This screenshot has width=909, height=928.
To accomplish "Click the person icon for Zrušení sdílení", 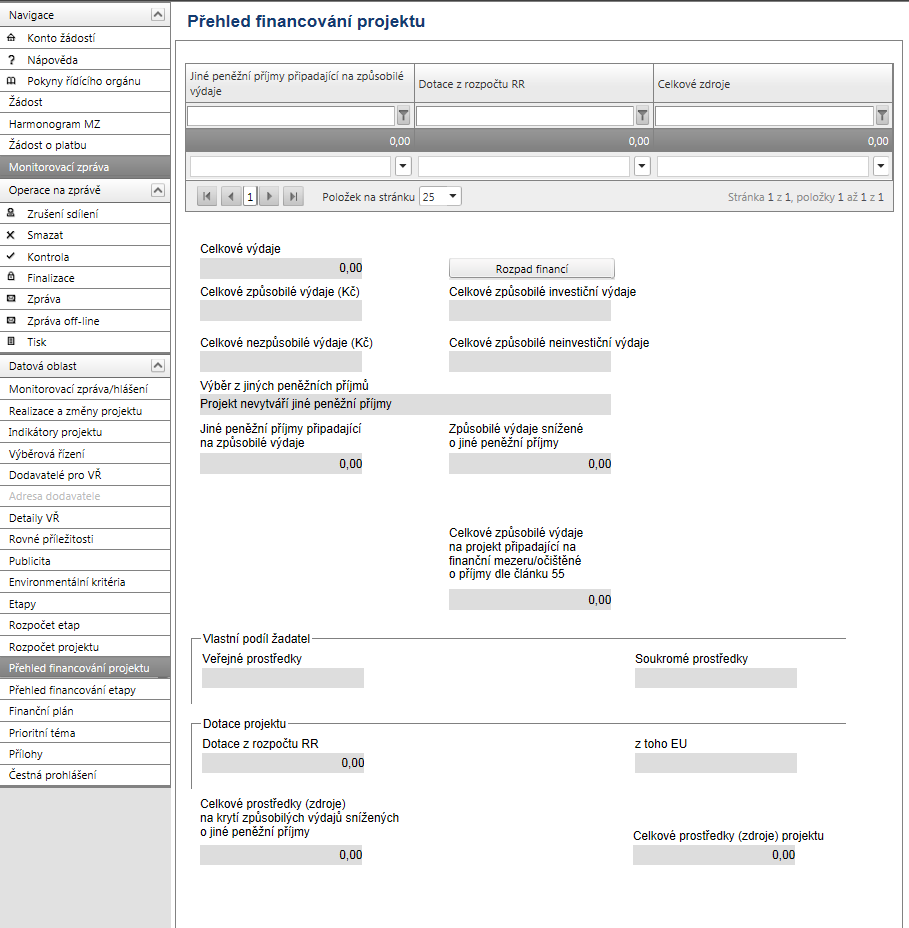I will (11, 213).
